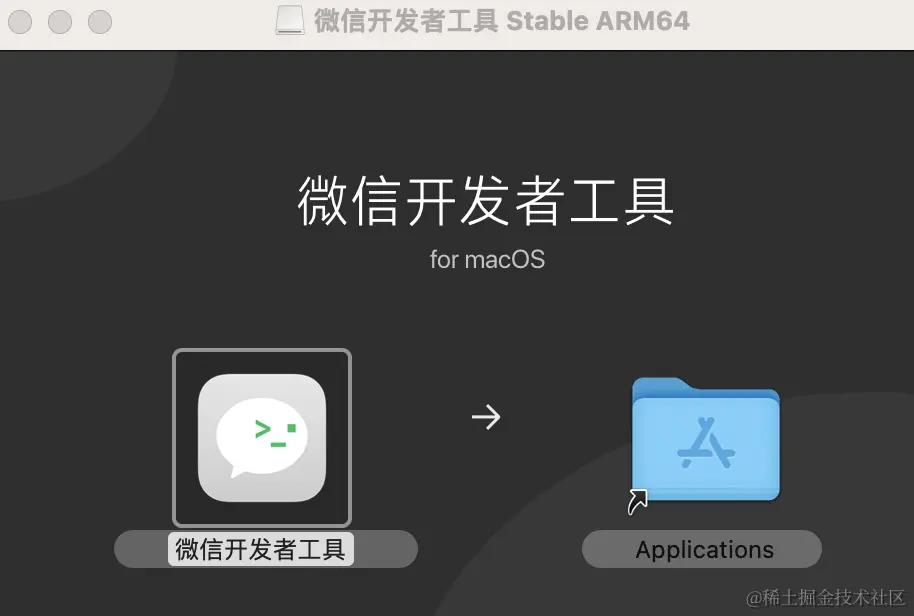Zoom the window using third title button
Screen dimensions: 914x616
pos(100,22)
